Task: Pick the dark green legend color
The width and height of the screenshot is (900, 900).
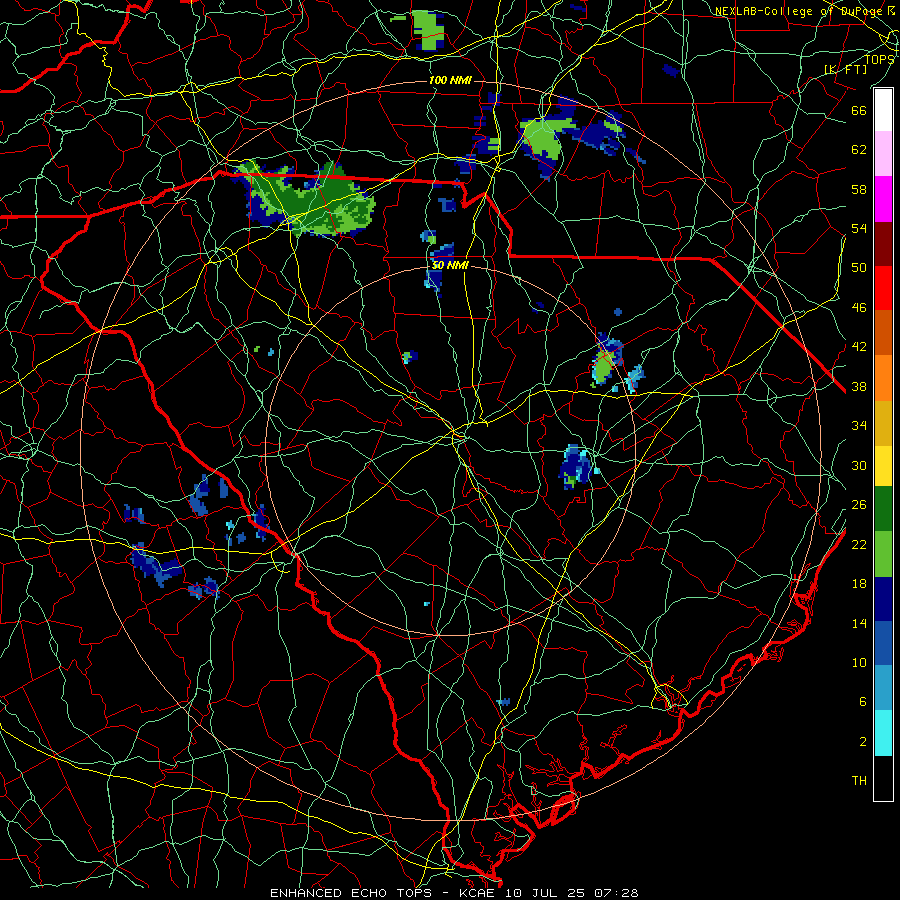Action: [x=883, y=509]
